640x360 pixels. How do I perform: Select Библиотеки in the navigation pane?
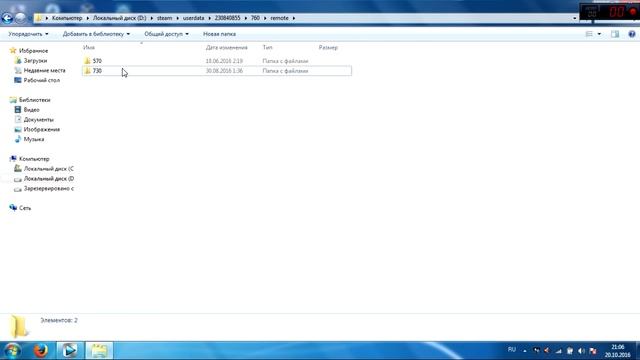coord(34,100)
